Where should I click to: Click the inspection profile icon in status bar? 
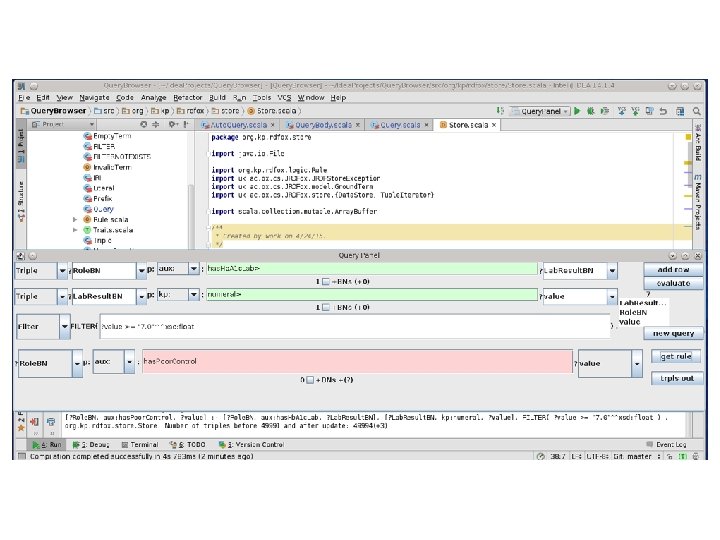696,456
